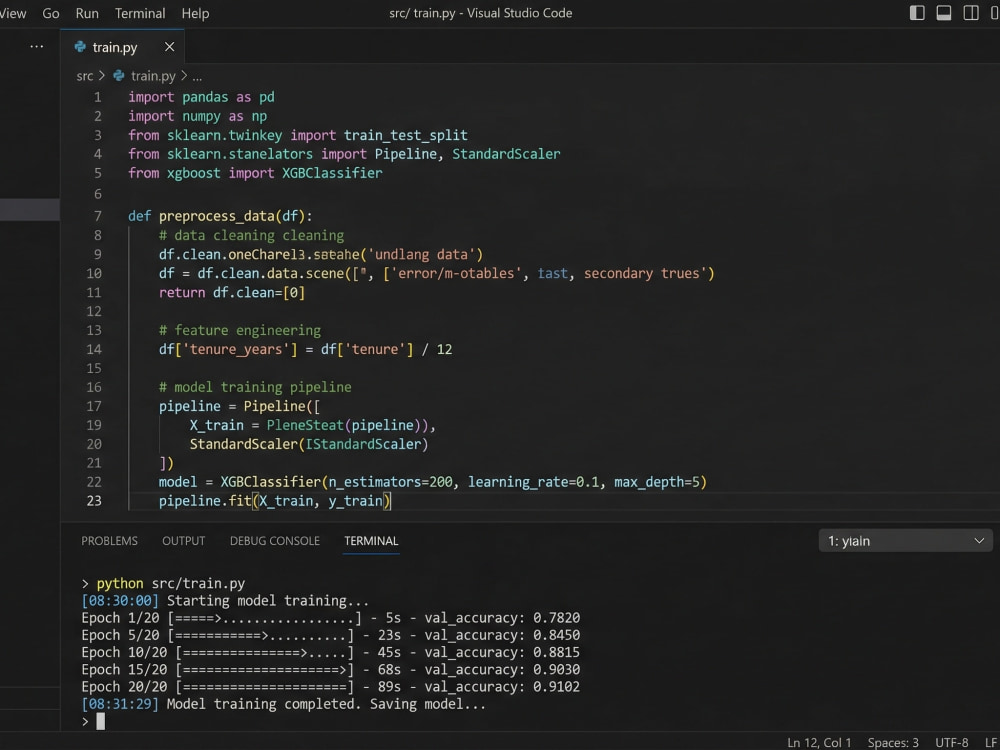The image size is (1000, 750).
Task: Click breadcrumb ellipsis symbol item
Action: pyautogui.click(x=197, y=77)
